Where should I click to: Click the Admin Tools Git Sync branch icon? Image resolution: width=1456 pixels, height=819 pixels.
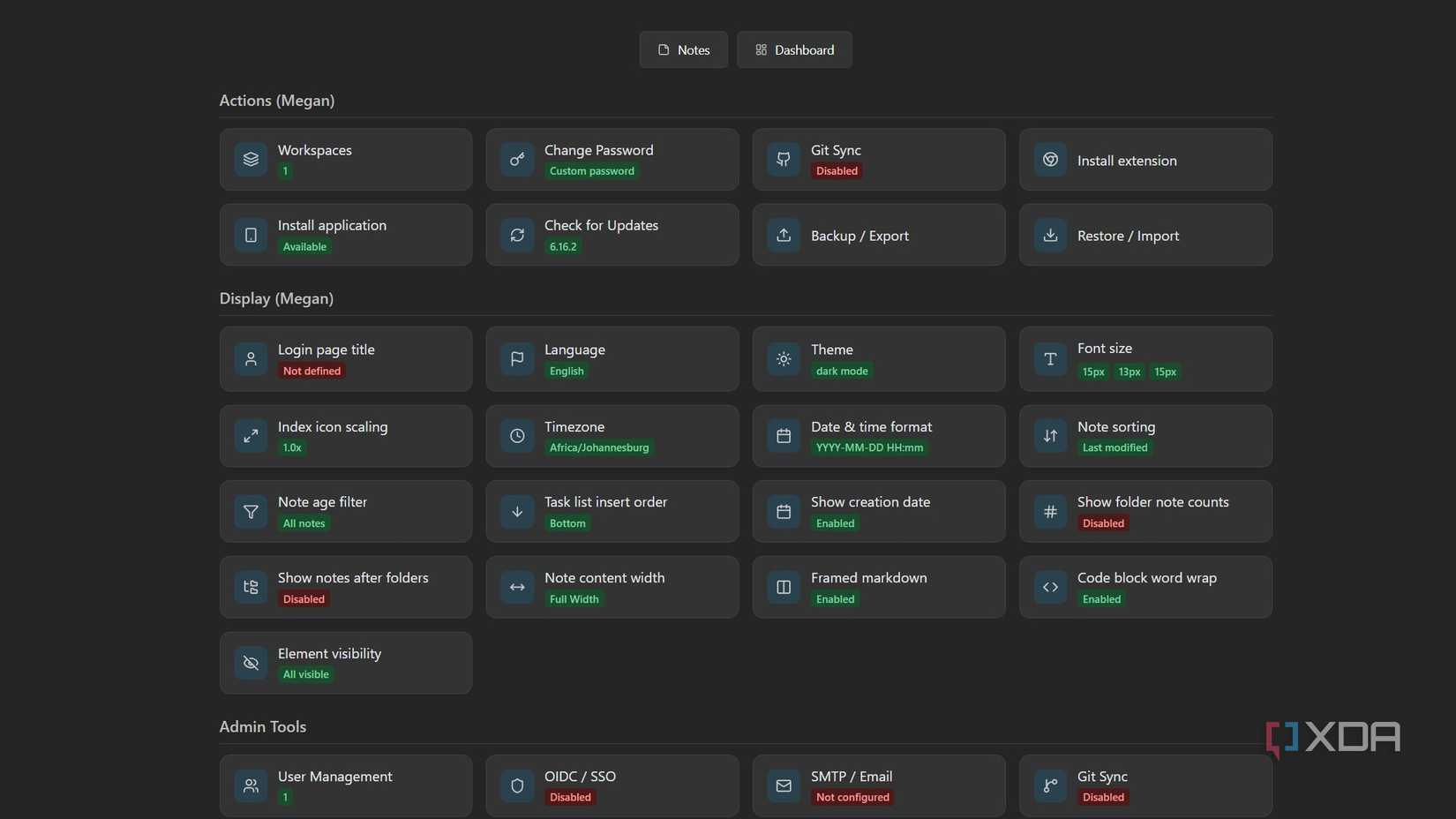[x=1050, y=785]
